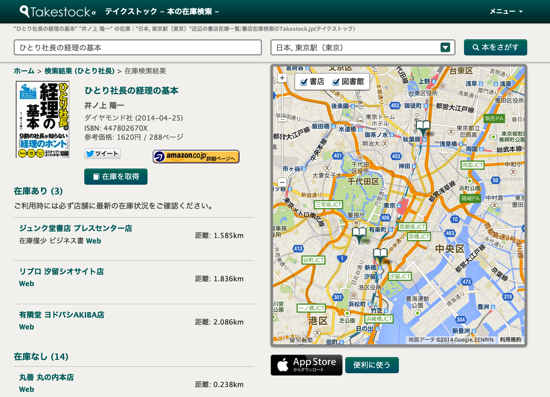Open 検索結果 (ひとり社長) breadcrumb link

coord(79,71)
